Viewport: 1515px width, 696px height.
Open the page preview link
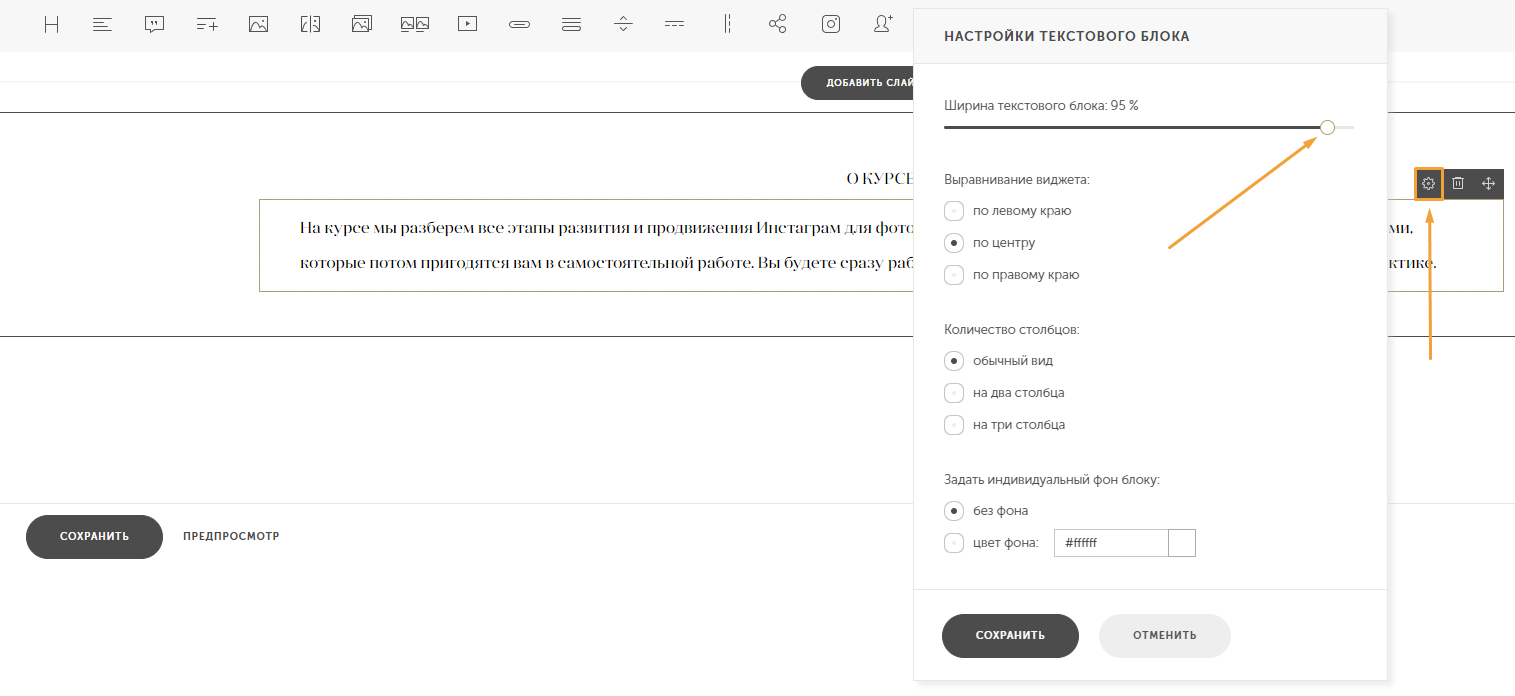231,537
